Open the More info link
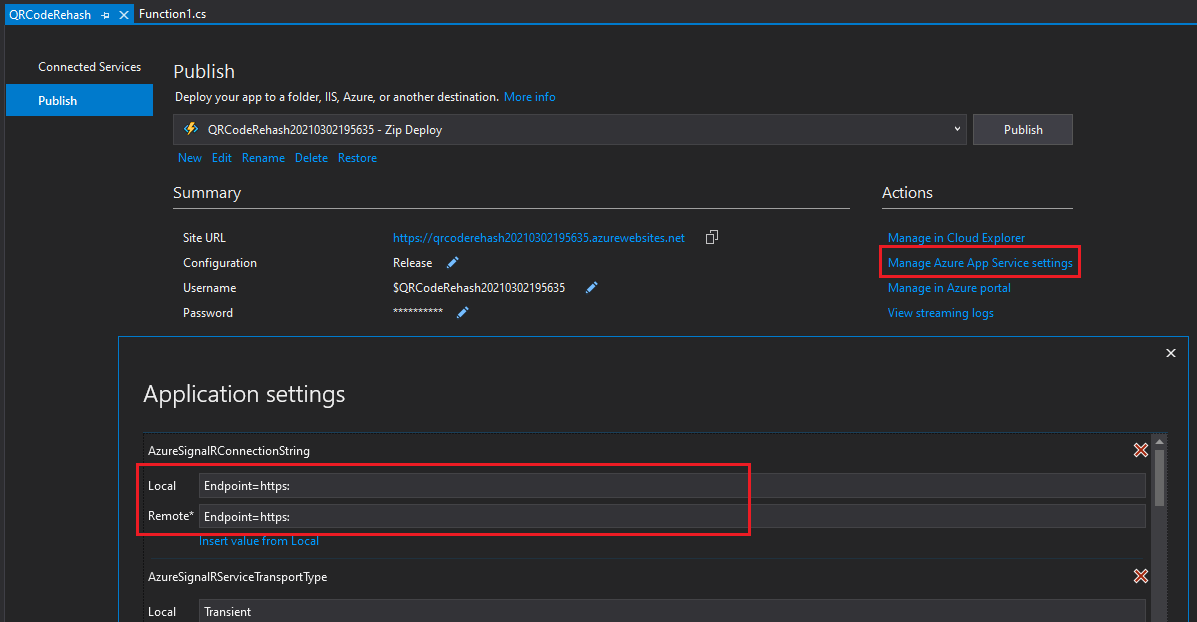Image resolution: width=1197 pixels, height=622 pixels. click(530, 97)
